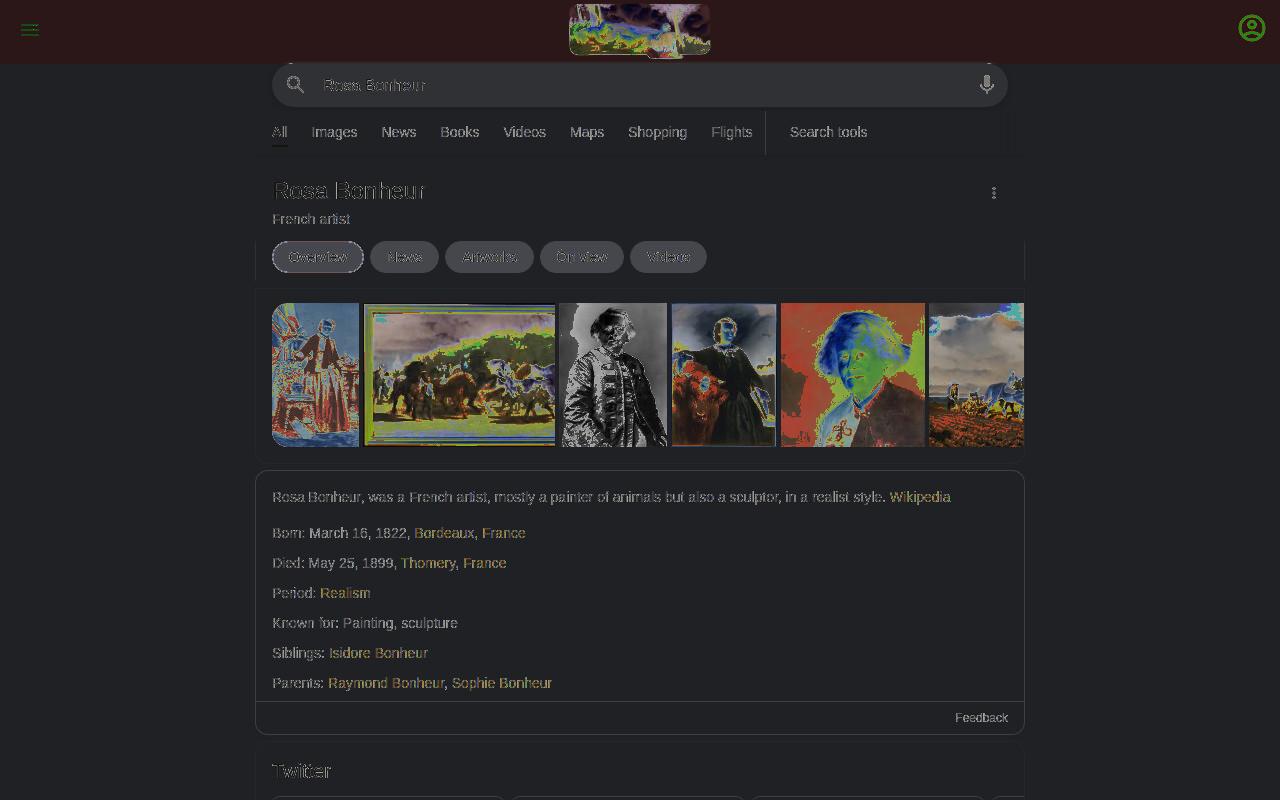
Task: Open the black-and-white portrait photo thumbnail
Action: [x=613, y=375]
